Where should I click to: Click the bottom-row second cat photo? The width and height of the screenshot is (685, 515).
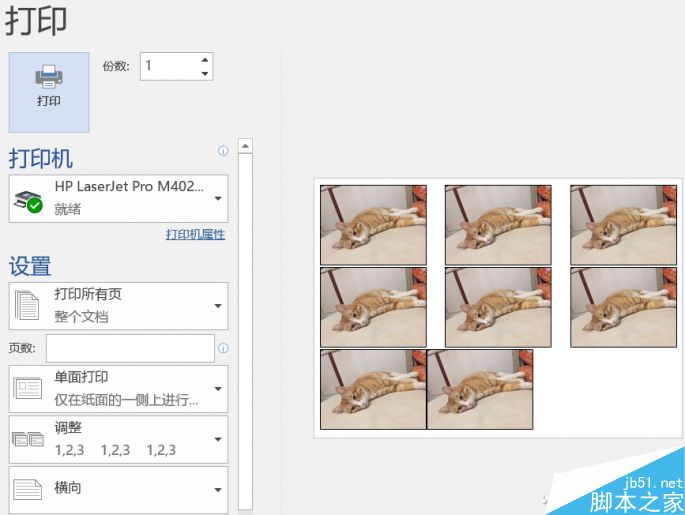(480, 389)
